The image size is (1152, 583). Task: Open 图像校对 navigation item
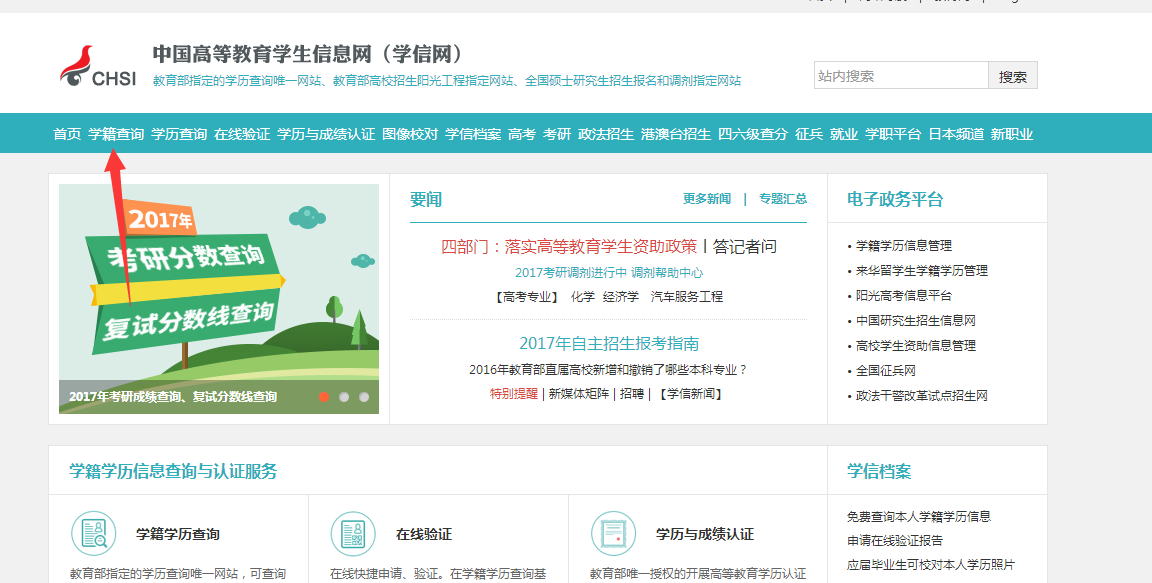click(410, 134)
